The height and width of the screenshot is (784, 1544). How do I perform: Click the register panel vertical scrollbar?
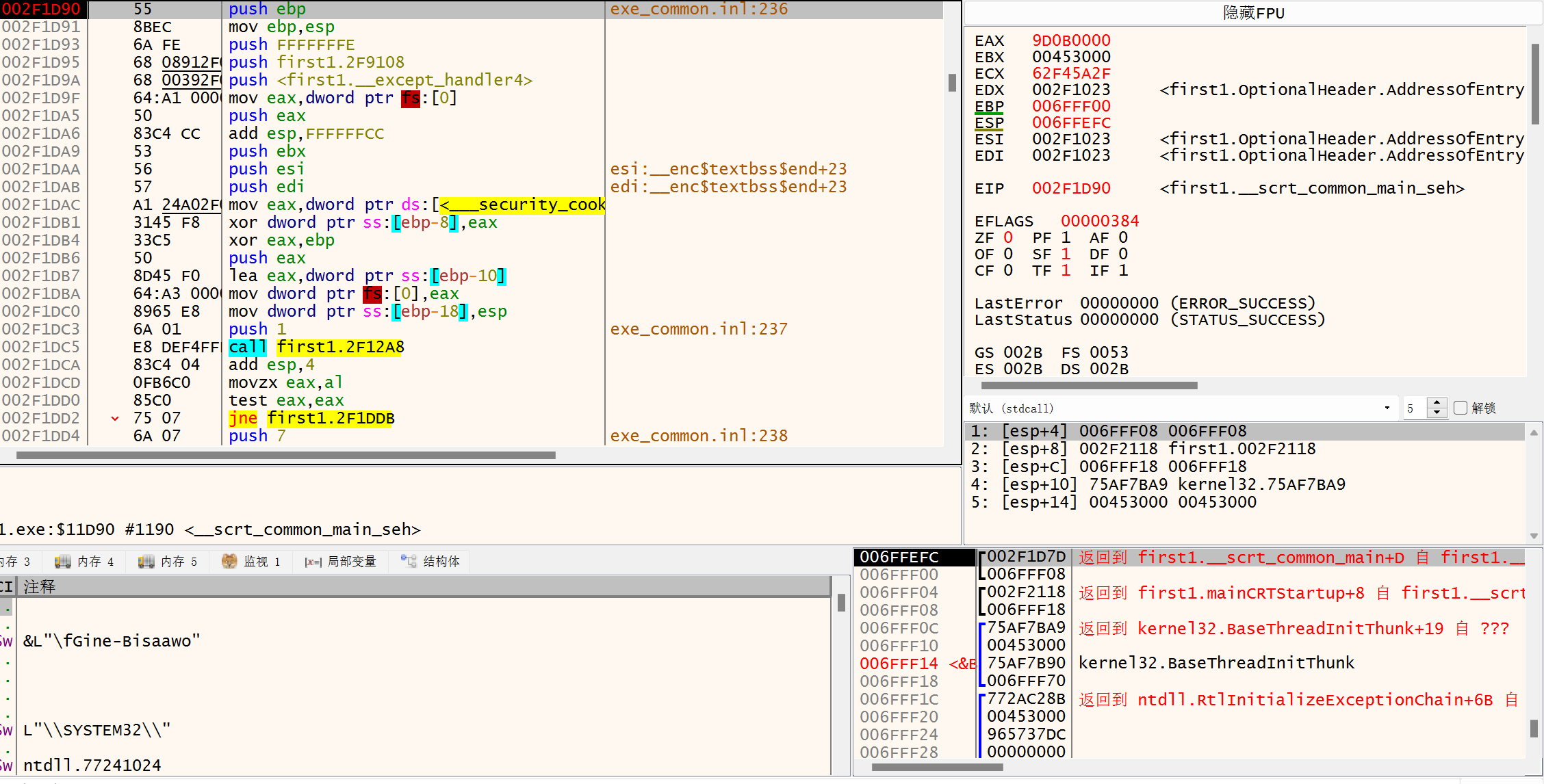1535,82
